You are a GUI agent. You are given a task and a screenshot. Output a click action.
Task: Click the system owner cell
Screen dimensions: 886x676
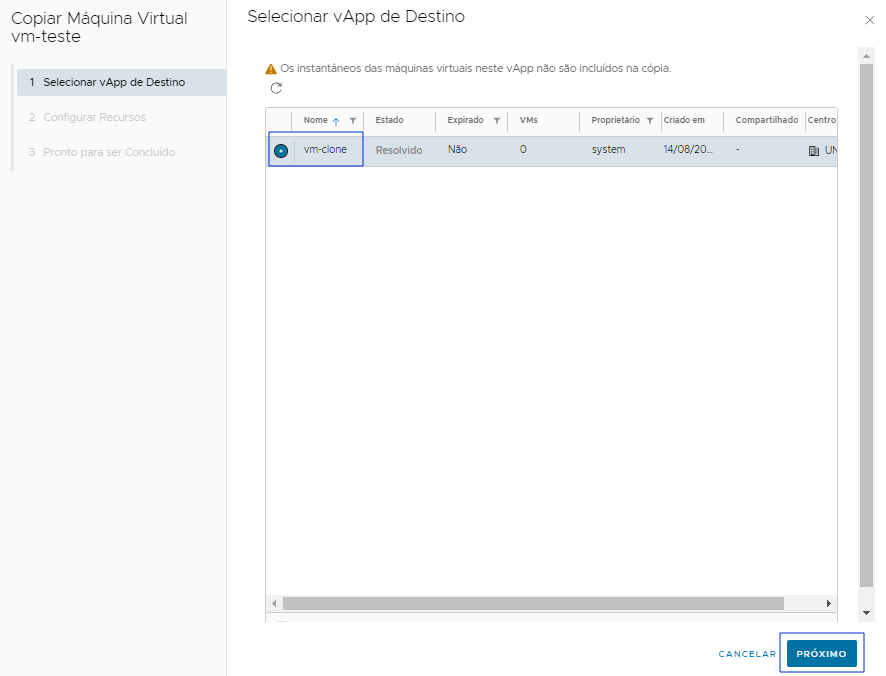(x=608, y=150)
